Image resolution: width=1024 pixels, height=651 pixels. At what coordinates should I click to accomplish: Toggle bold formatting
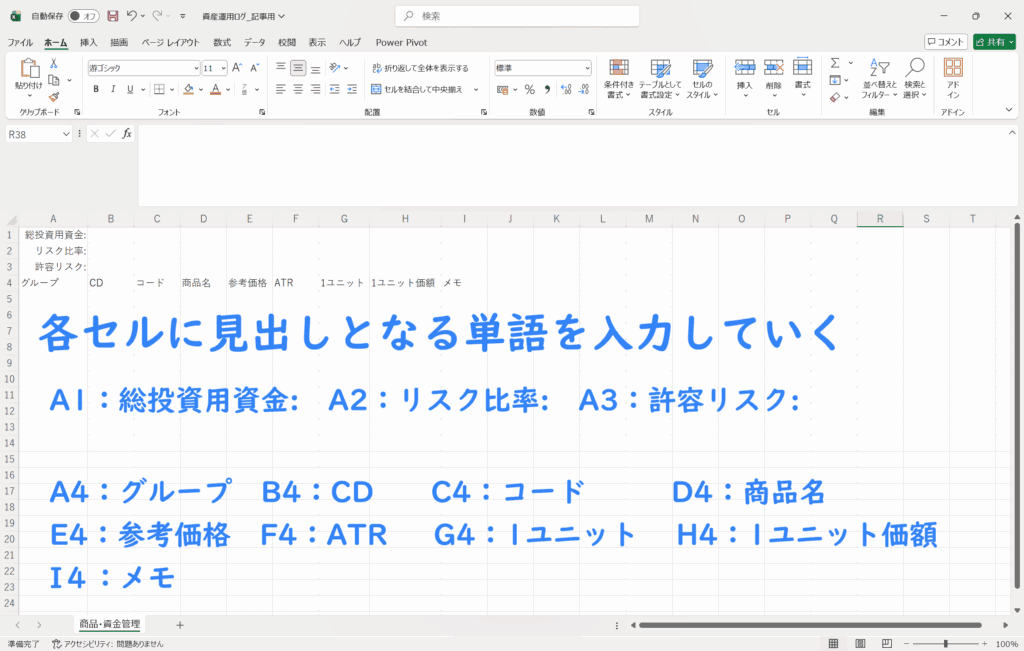[96, 89]
